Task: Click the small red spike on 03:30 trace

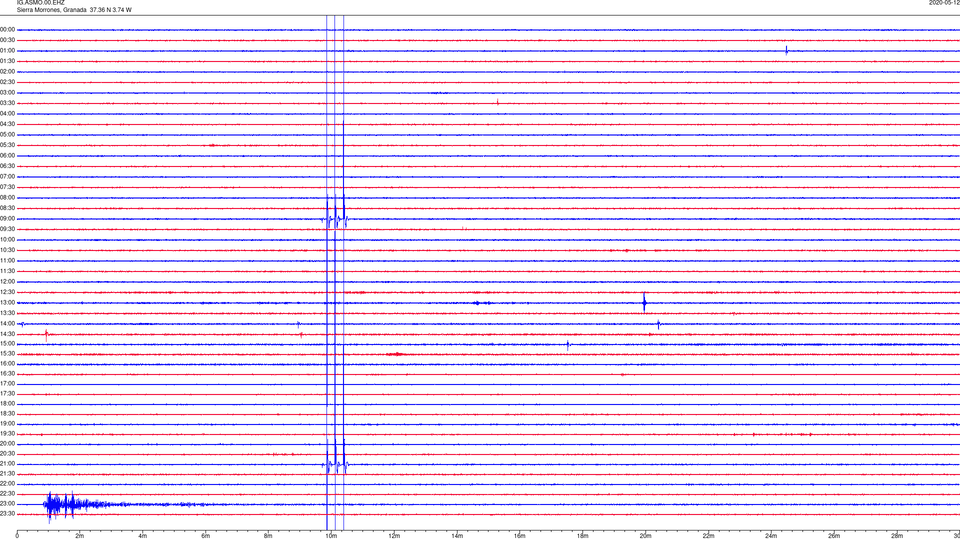Action: (498, 102)
